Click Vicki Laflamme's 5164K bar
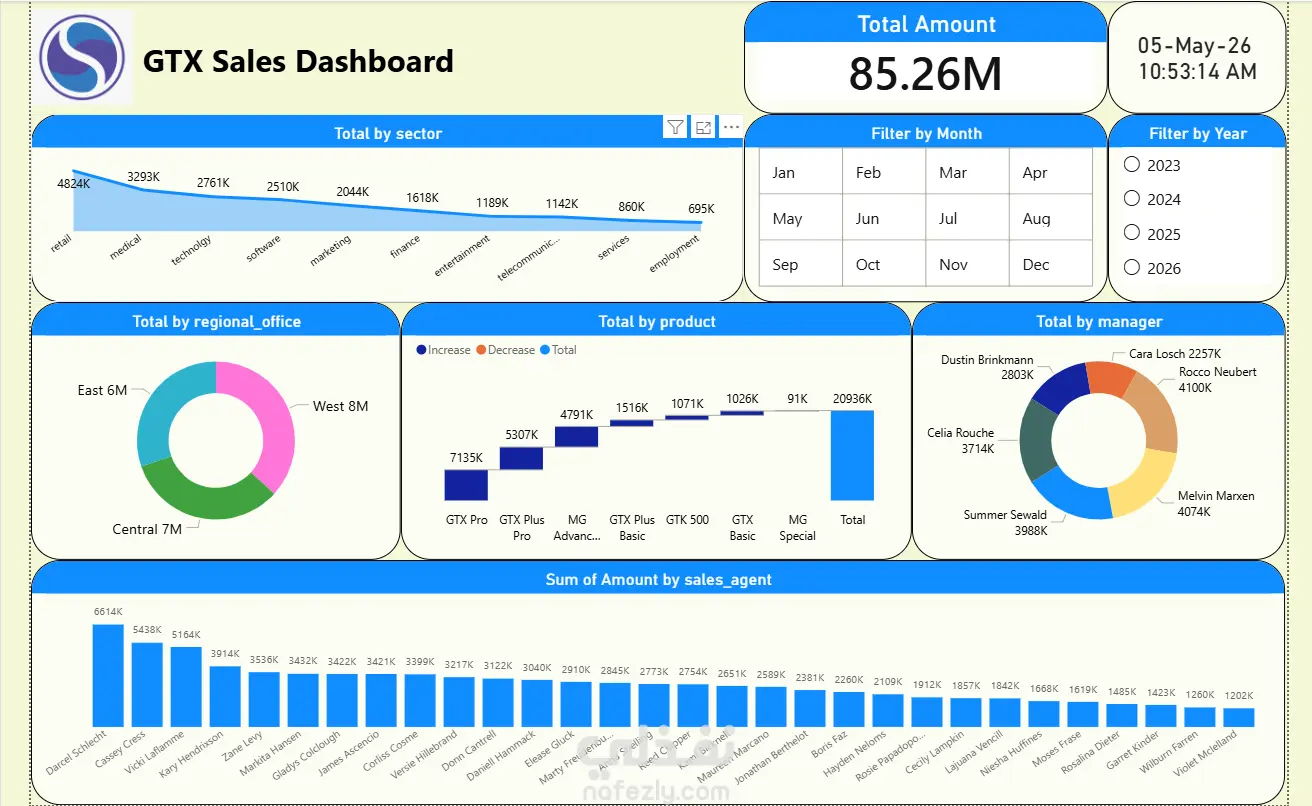The height and width of the screenshot is (806, 1312). pyautogui.click(x=186, y=686)
